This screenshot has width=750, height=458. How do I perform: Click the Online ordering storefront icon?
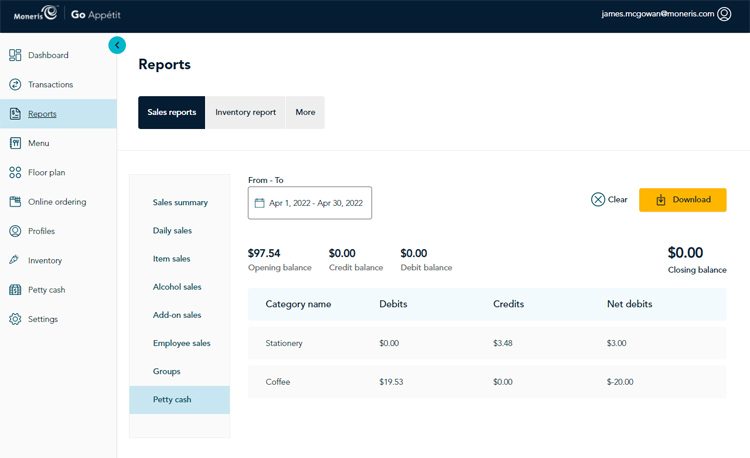pos(15,202)
